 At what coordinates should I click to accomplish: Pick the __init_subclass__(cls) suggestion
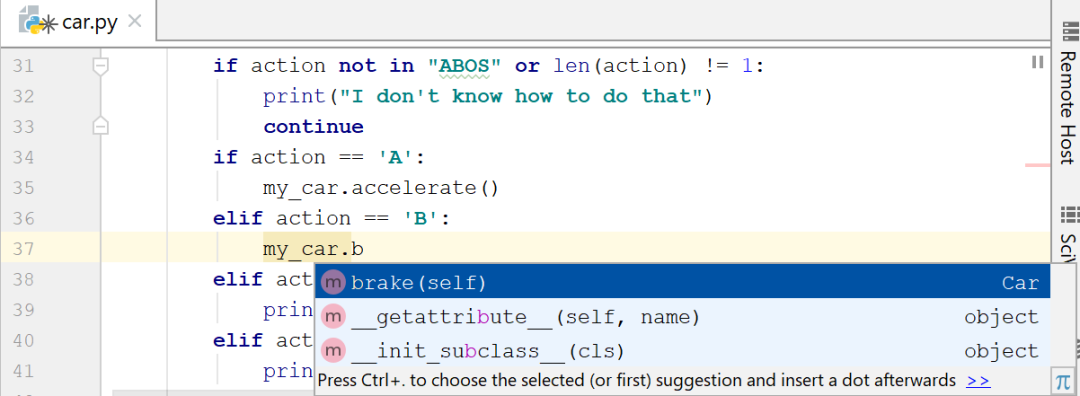682,351
